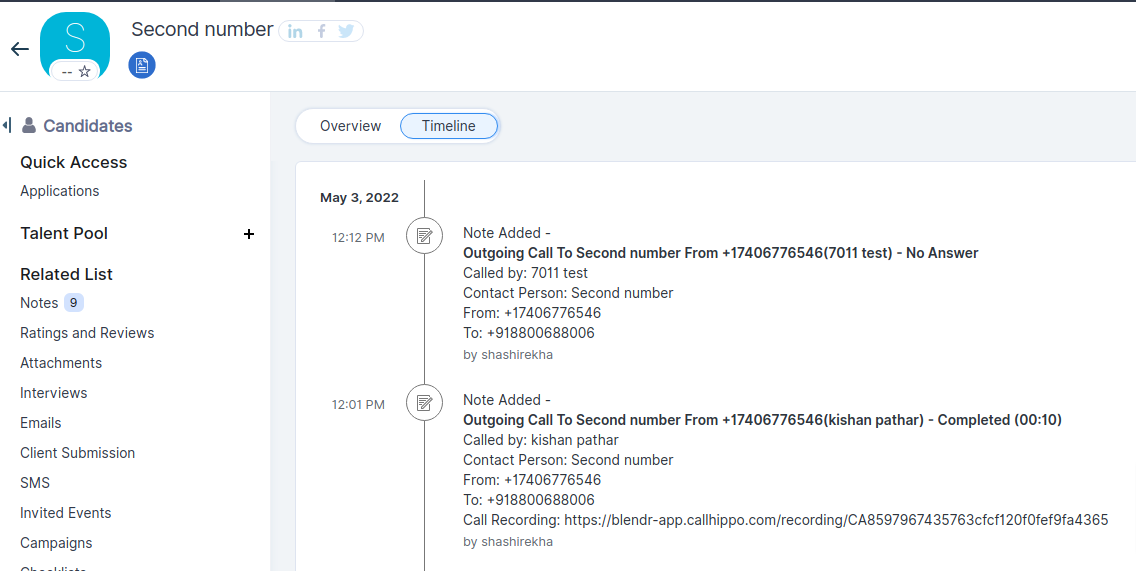Click Quick Access section heading
This screenshot has width=1136, height=571.
(x=74, y=162)
